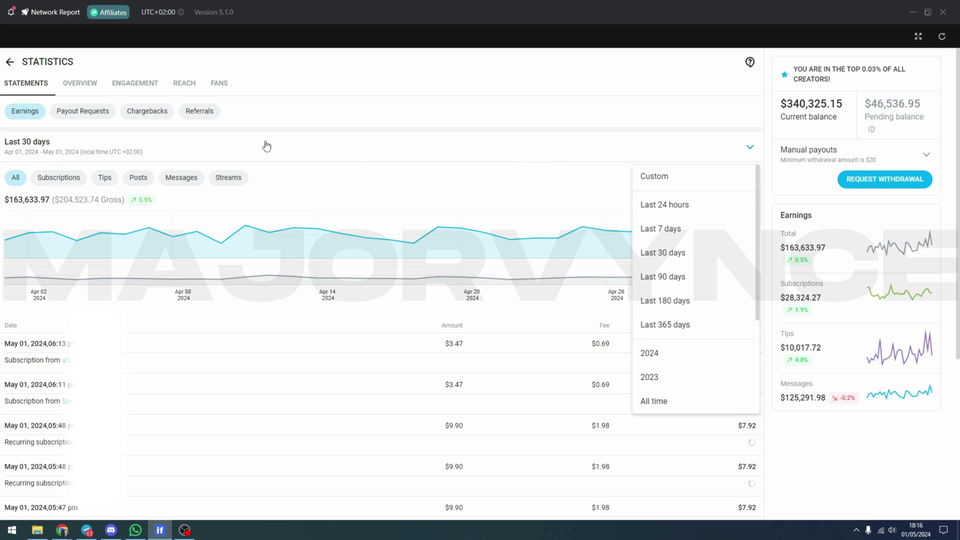Open the Payout Requests section
This screenshot has height=540, width=960.
pos(83,111)
